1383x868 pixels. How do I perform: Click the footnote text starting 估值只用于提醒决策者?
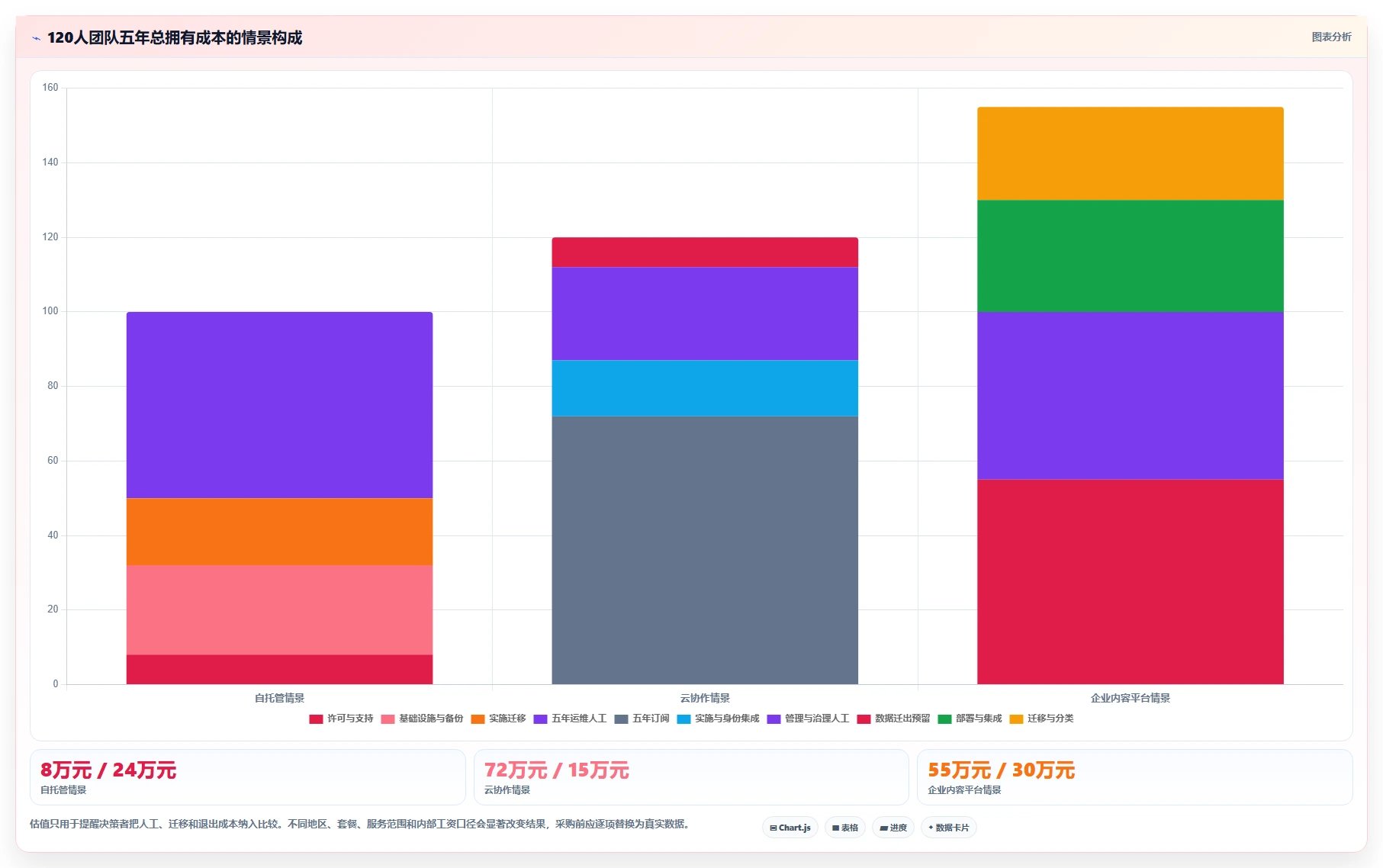point(361,824)
